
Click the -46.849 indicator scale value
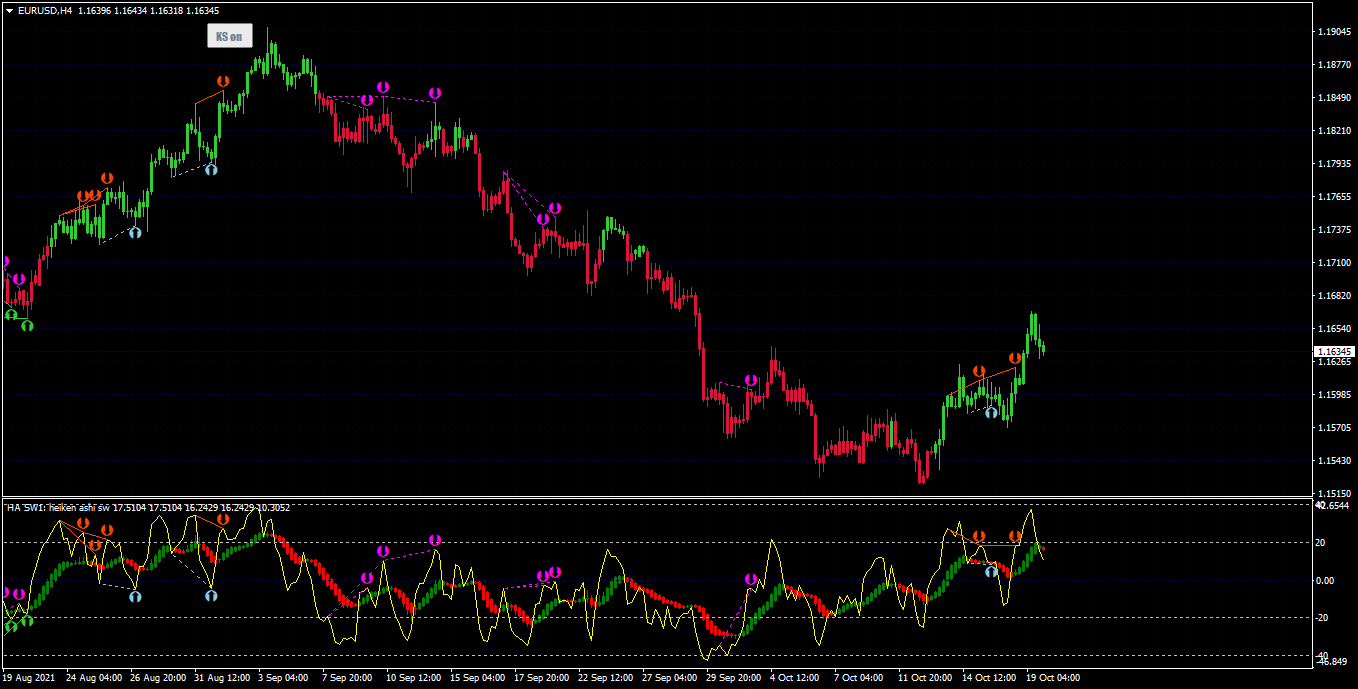point(1333,662)
